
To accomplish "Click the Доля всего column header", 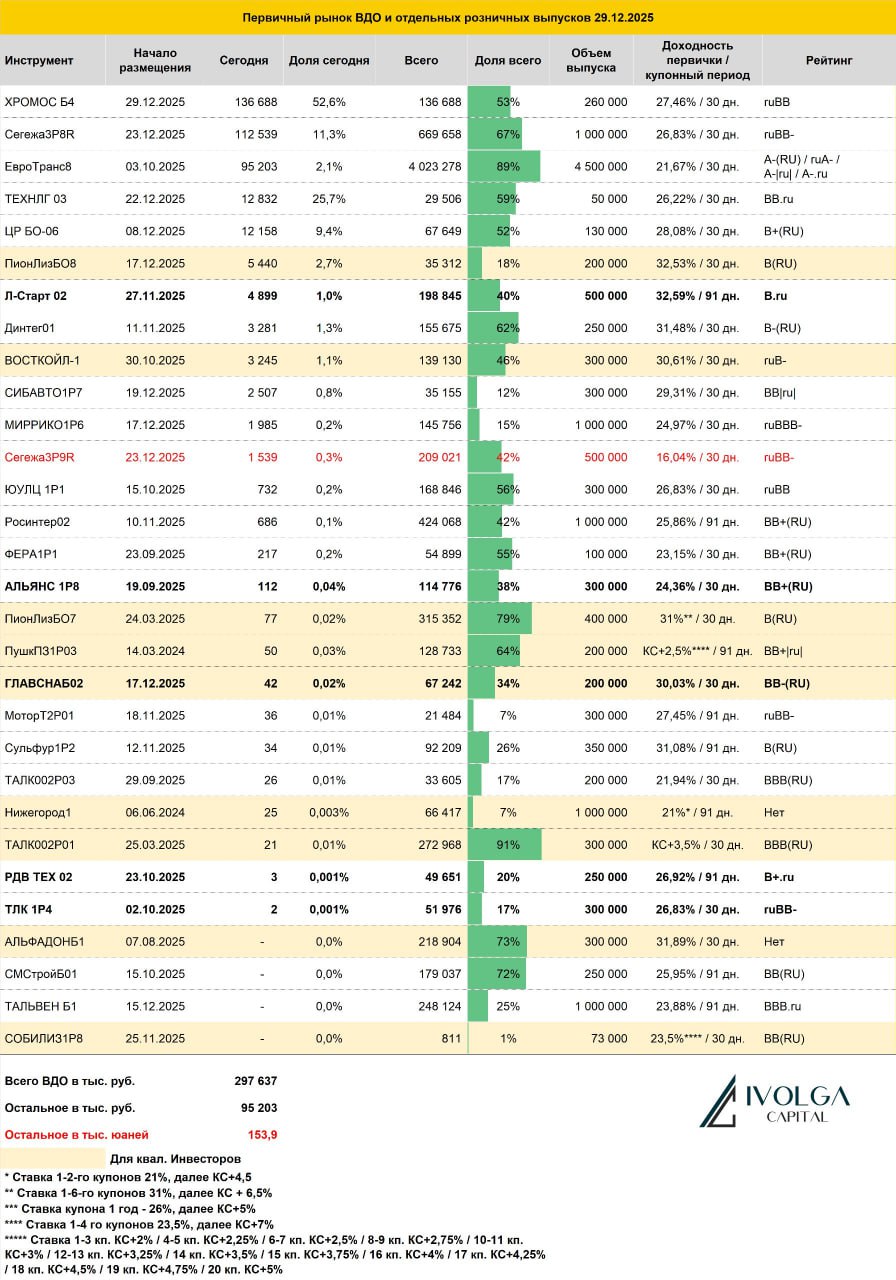I will 508,60.
